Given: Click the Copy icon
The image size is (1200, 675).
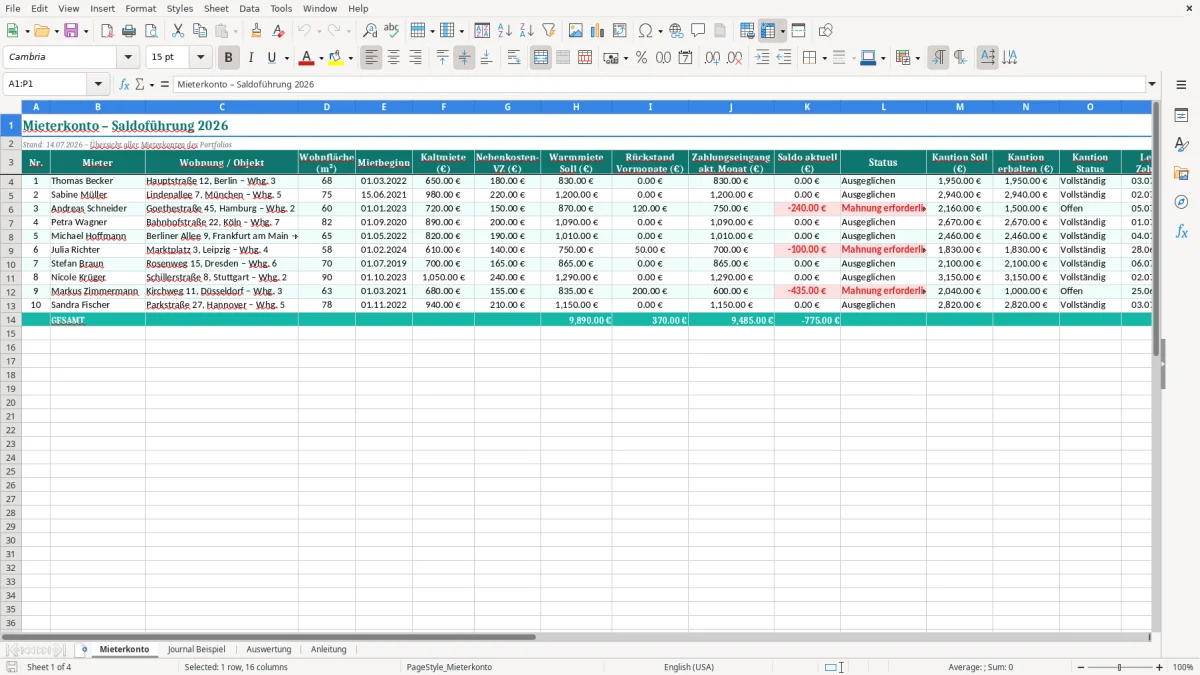Looking at the screenshot, I should (200, 31).
